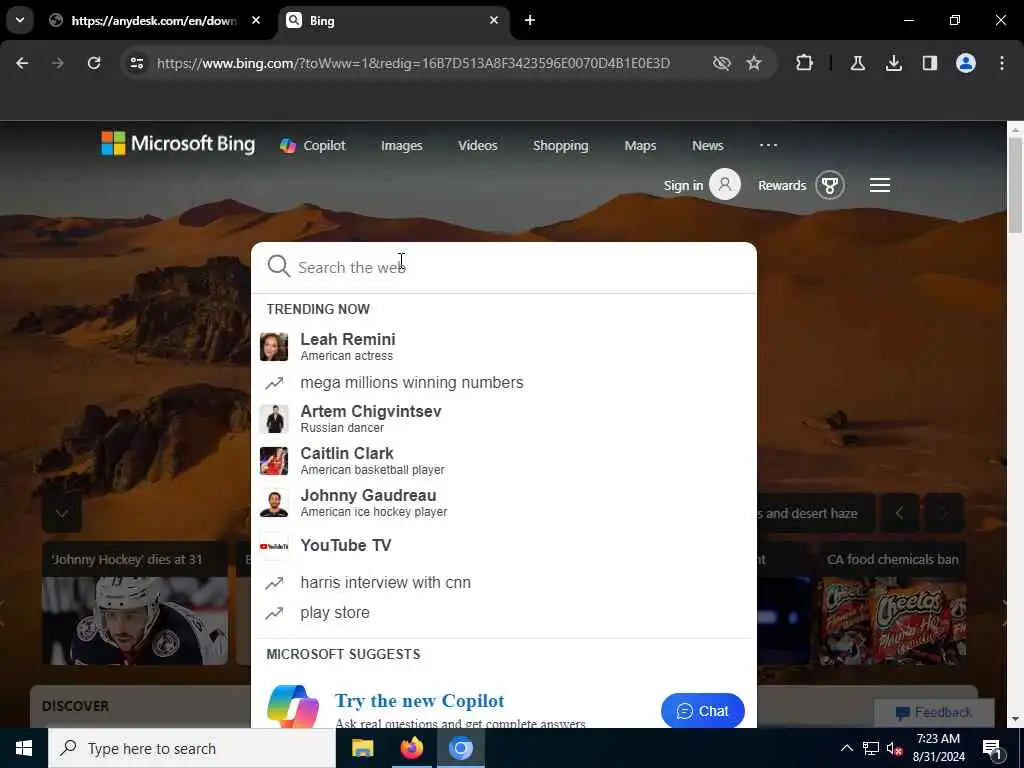Go to Bing Images
This screenshot has height=768, width=1024.
(402, 146)
